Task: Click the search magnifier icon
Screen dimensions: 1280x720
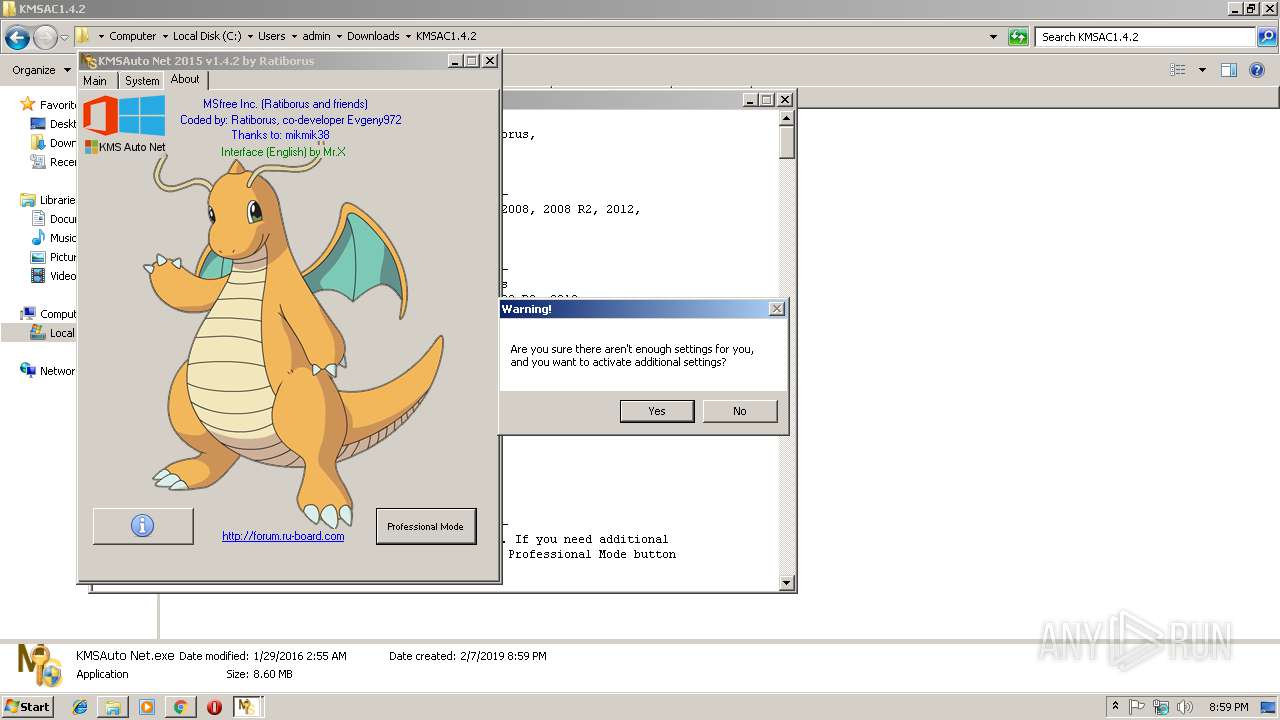Action: tap(1268, 37)
